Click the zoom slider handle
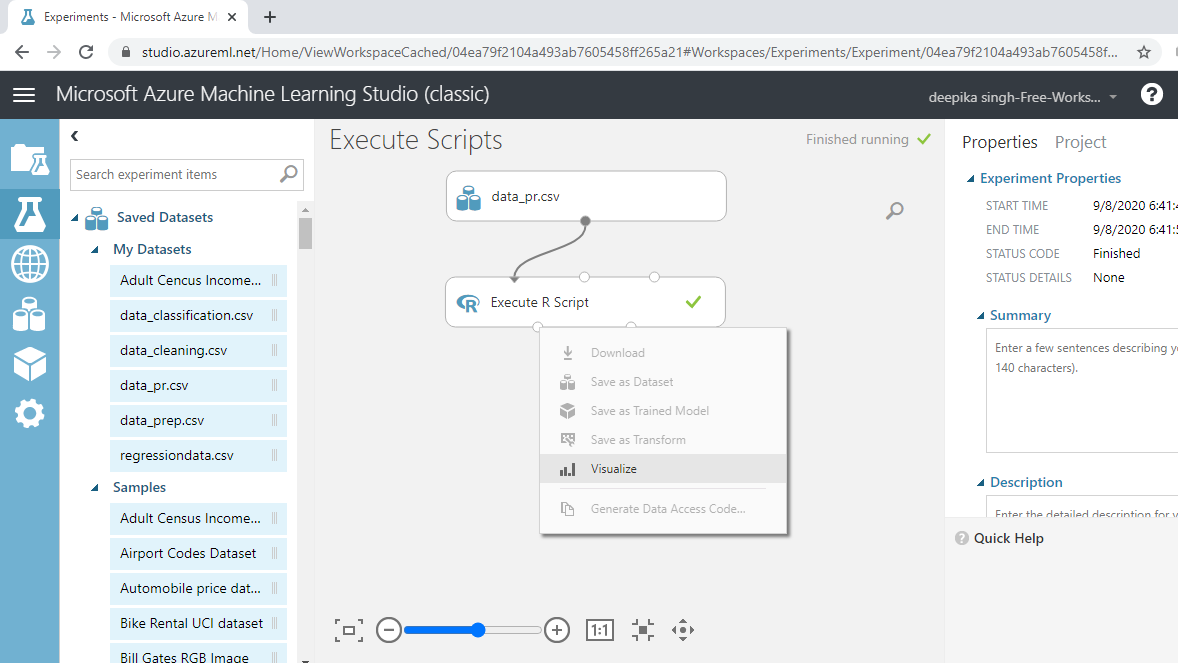 [478, 630]
